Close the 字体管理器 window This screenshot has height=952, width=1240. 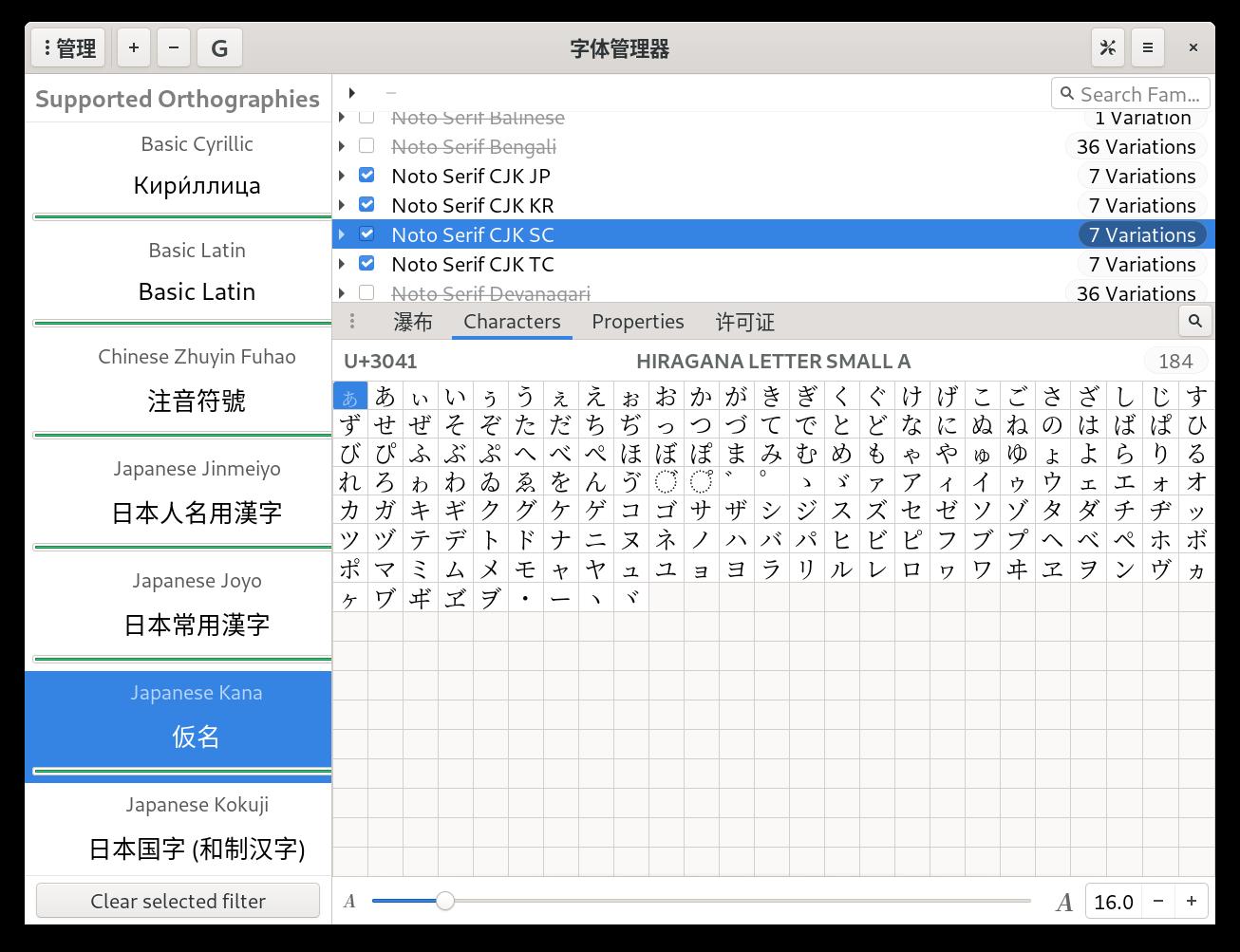pos(1193,47)
